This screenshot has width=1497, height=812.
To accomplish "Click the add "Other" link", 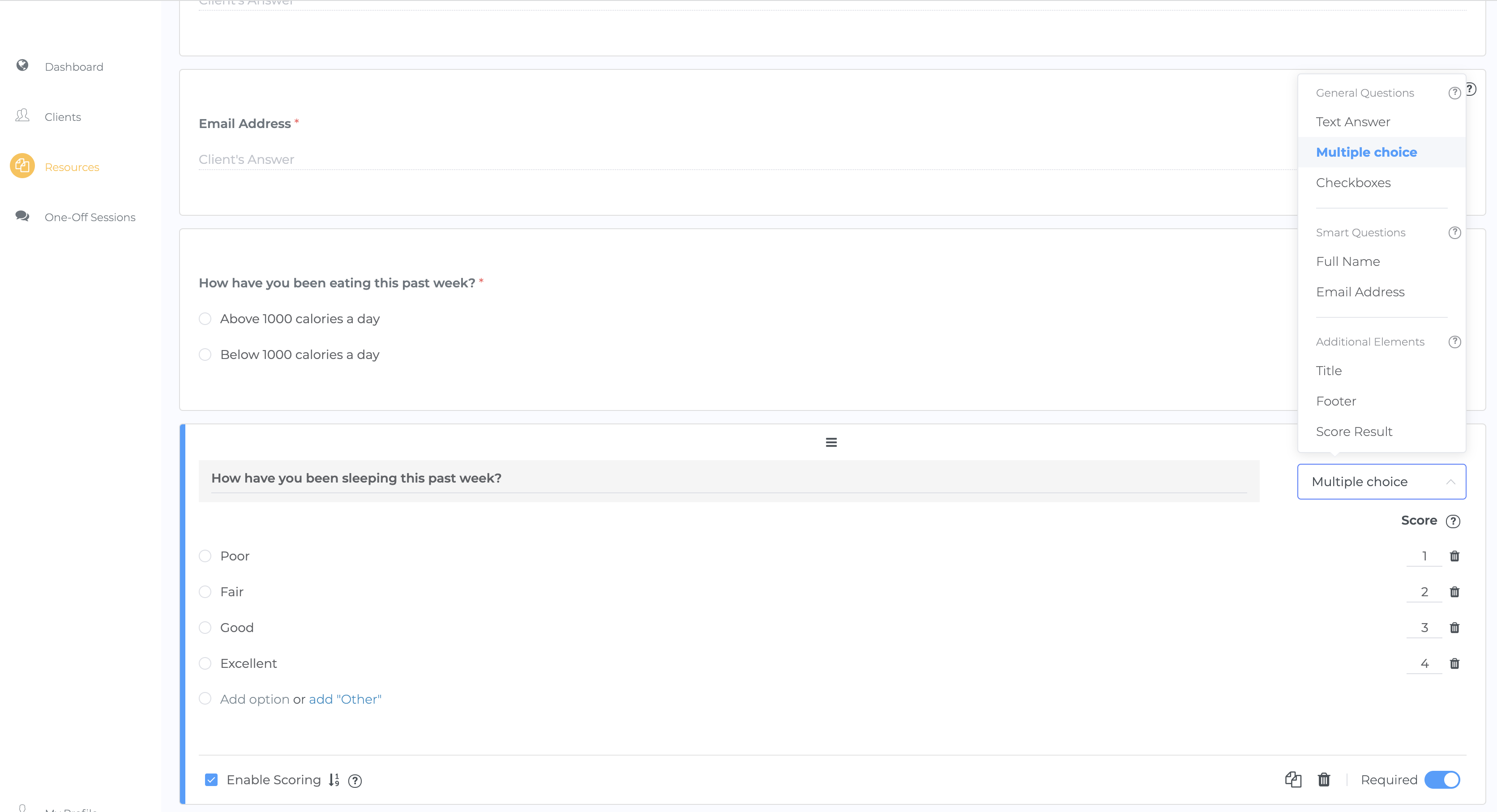I will tap(345, 699).
